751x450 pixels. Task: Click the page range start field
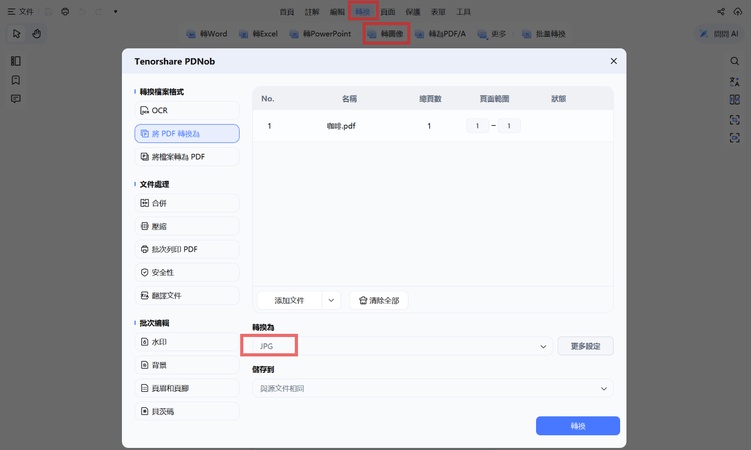(x=477, y=126)
